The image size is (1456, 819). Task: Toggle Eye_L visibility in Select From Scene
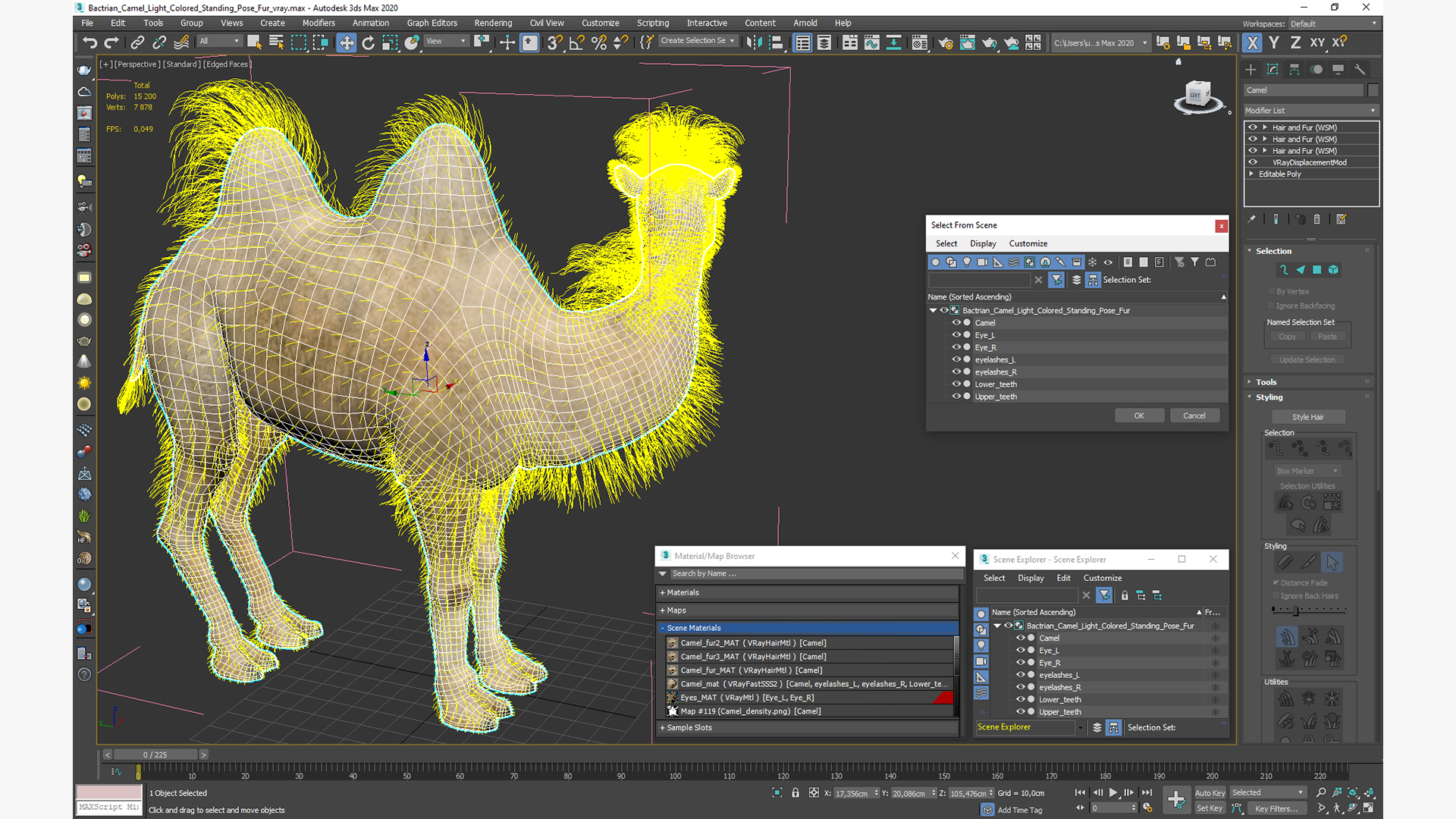(x=956, y=334)
